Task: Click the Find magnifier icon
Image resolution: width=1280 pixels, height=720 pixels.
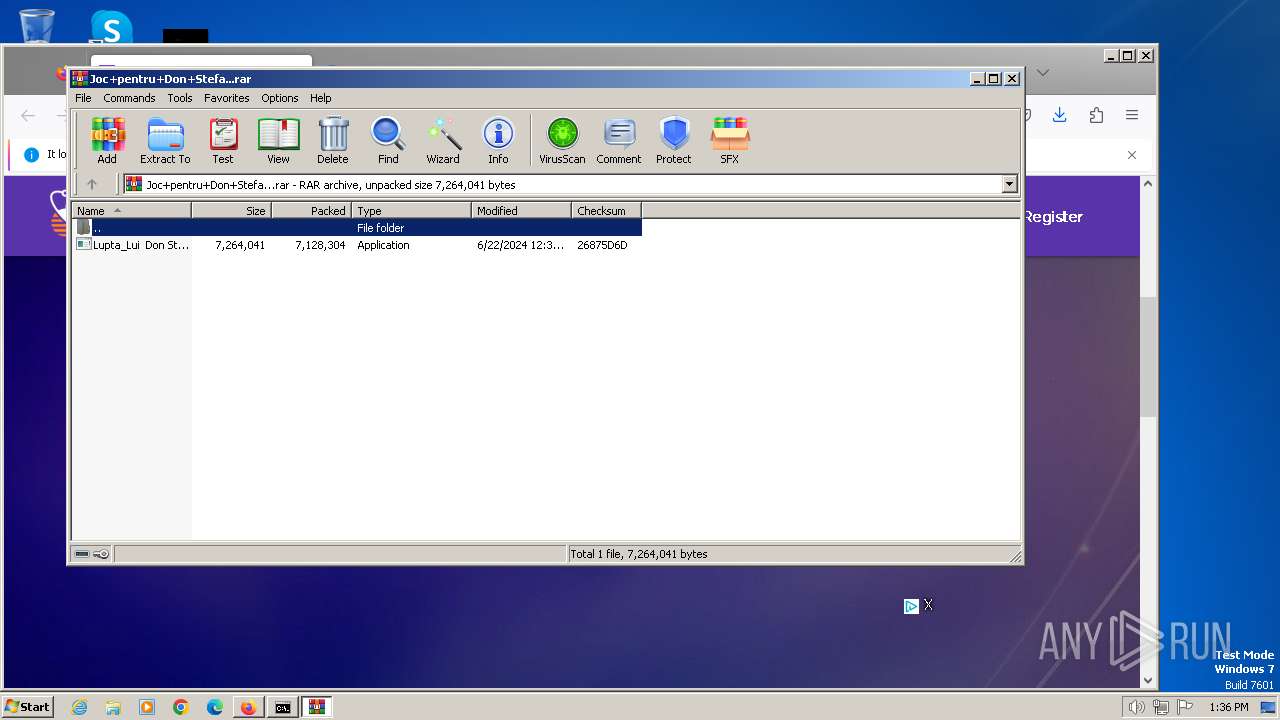Action: coord(388,140)
